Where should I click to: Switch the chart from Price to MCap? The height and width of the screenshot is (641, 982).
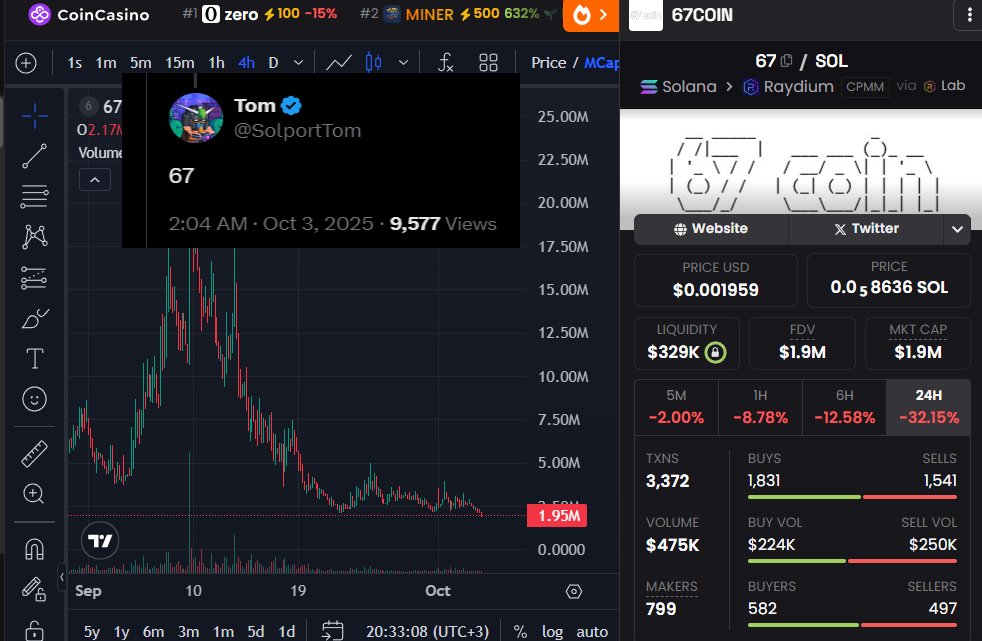click(x=603, y=62)
